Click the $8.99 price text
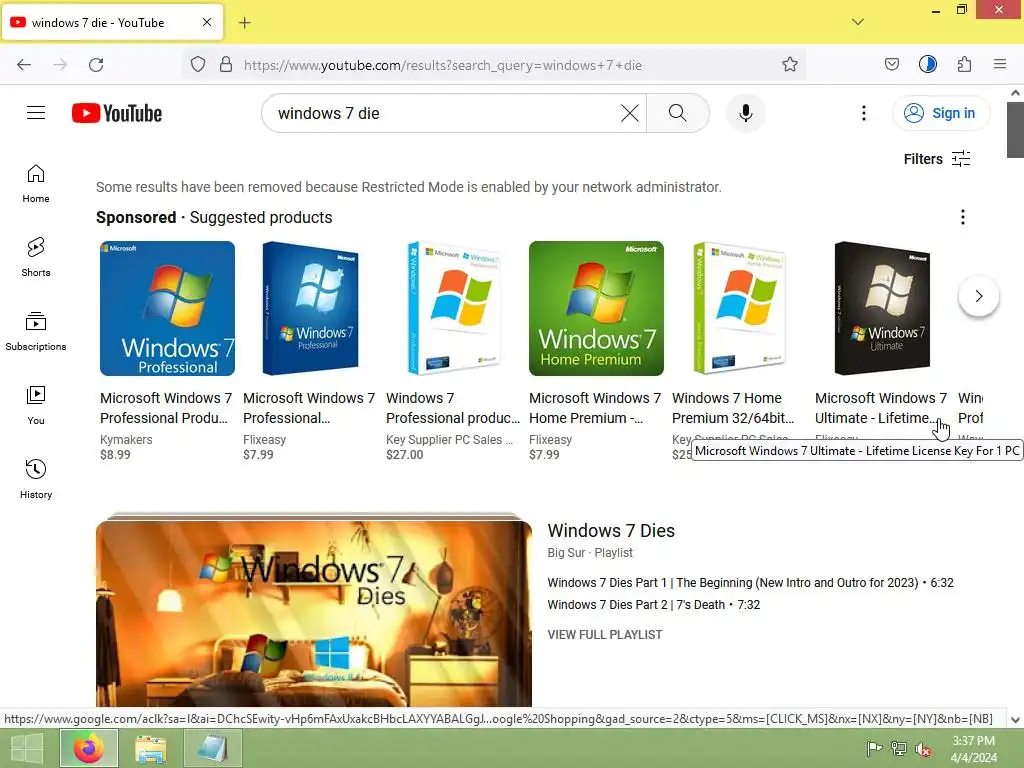 click(x=115, y=455)
